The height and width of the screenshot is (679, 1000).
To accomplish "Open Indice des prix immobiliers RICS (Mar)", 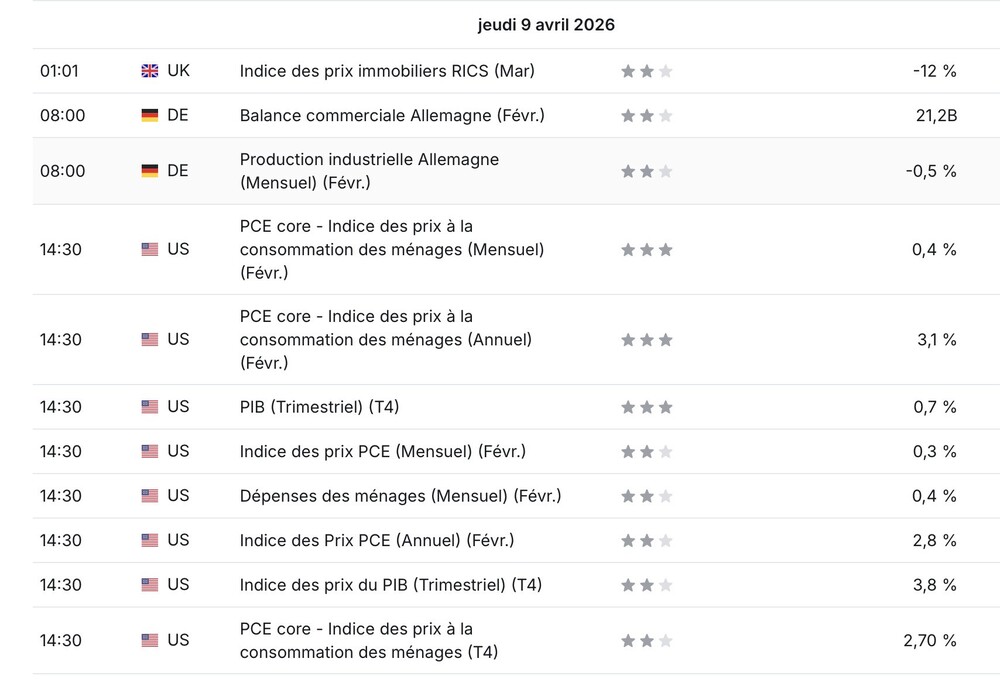I will 387,71.
